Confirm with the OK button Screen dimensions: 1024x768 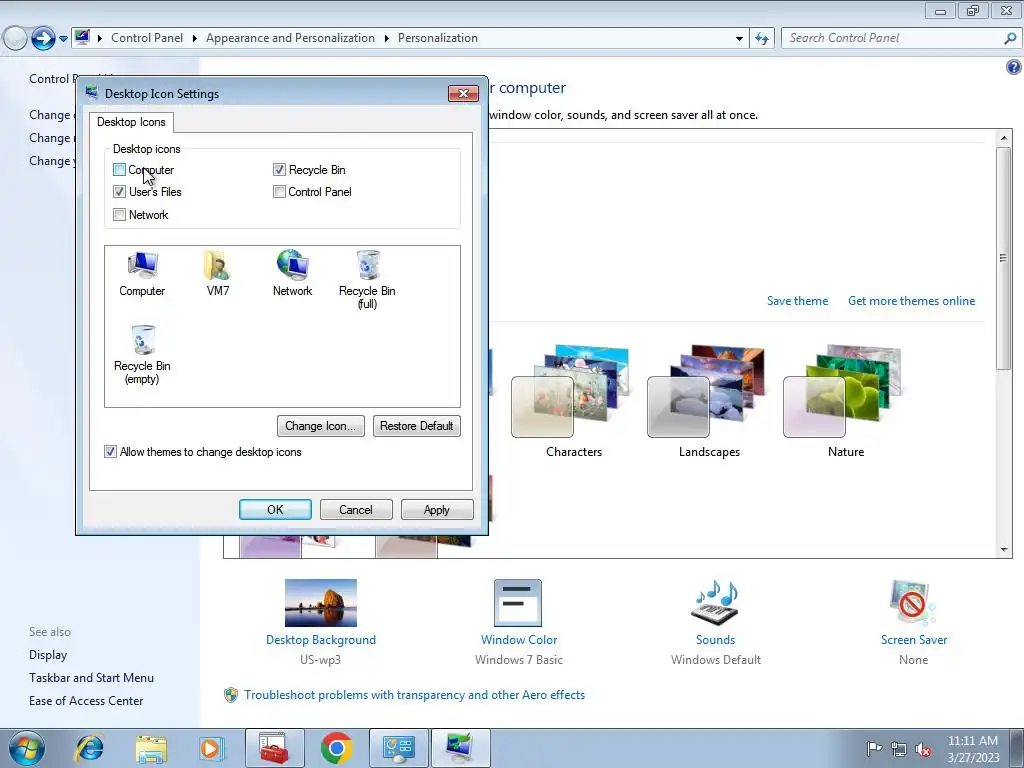tap(275, 509)
